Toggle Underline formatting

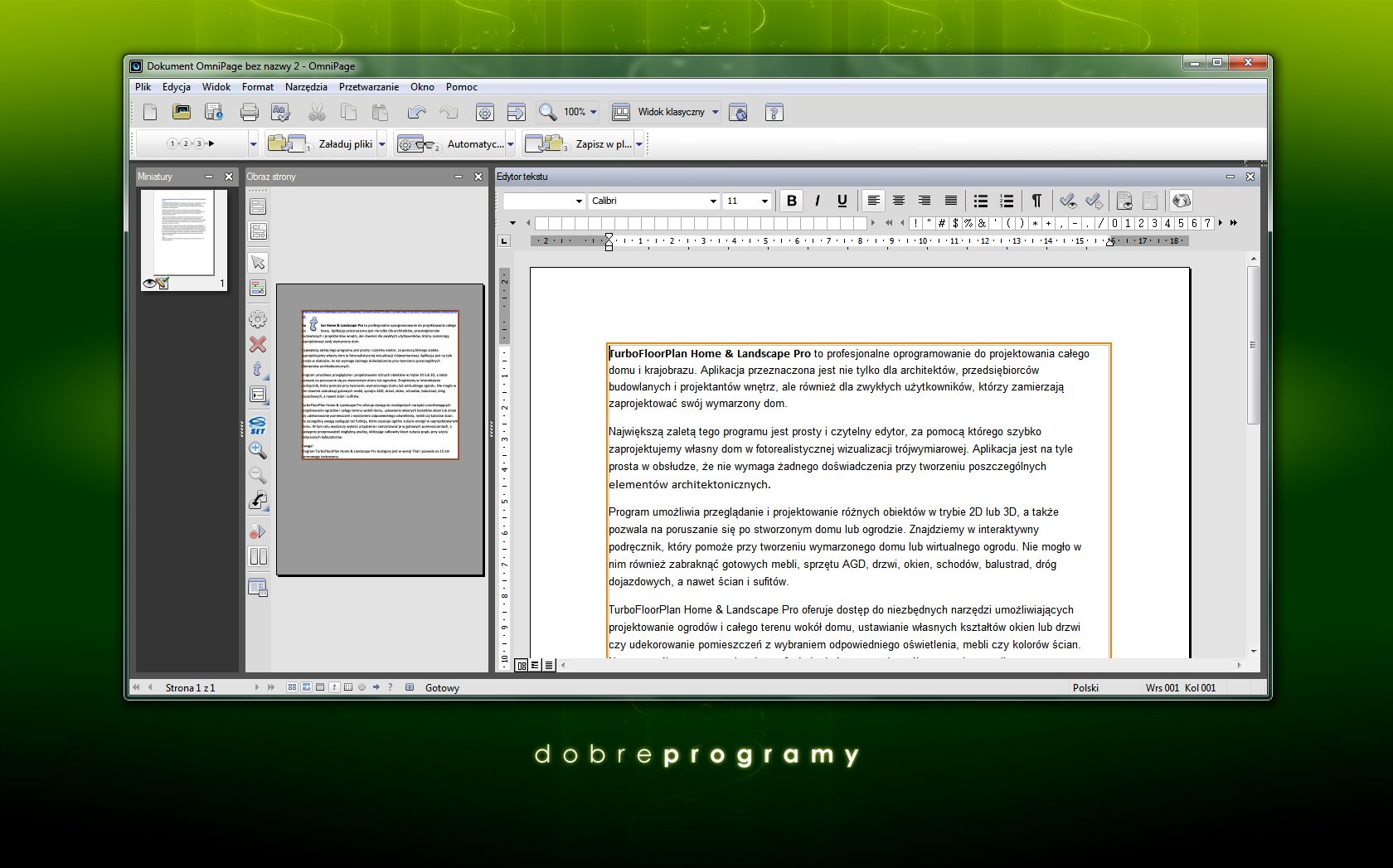[842, 201]
